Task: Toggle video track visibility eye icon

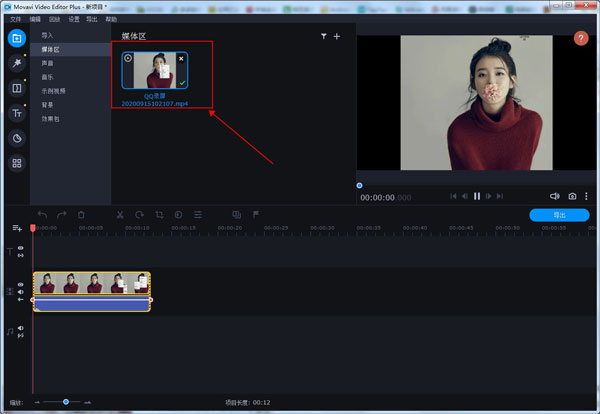Action: coord(20,284)
